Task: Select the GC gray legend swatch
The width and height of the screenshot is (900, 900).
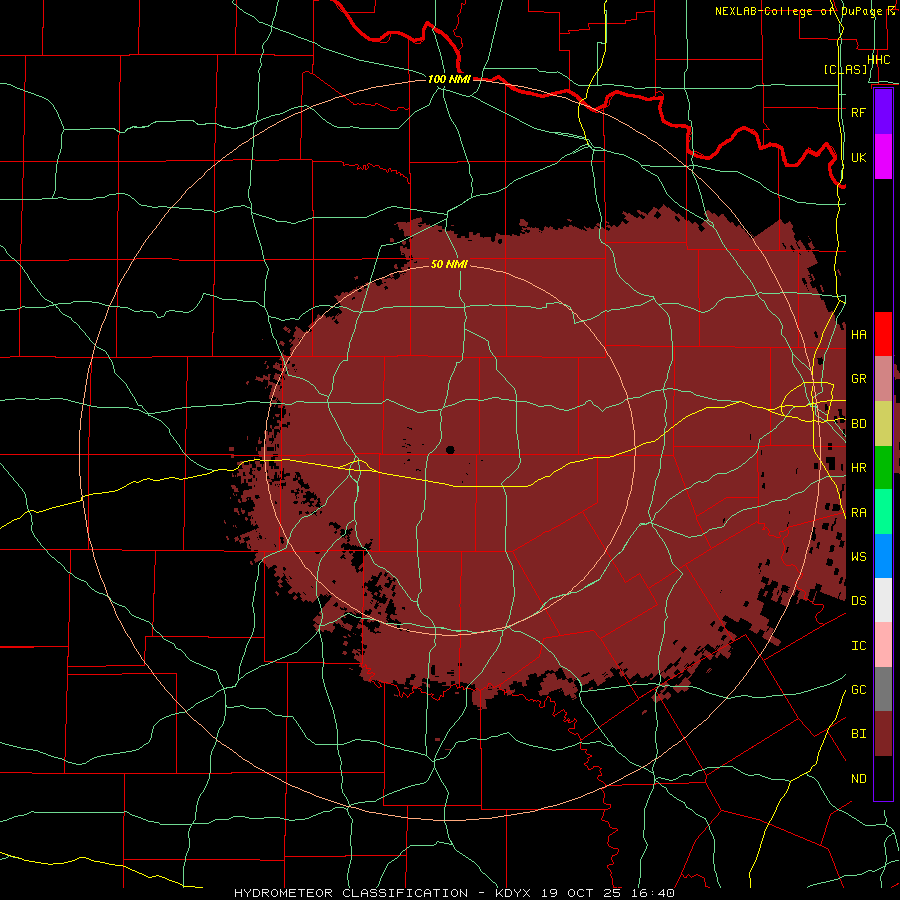Action: click(x=883, y=689)
